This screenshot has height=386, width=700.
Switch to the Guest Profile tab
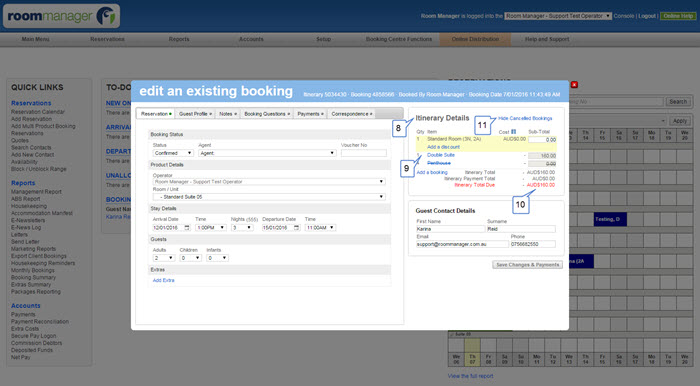(195, 114)
